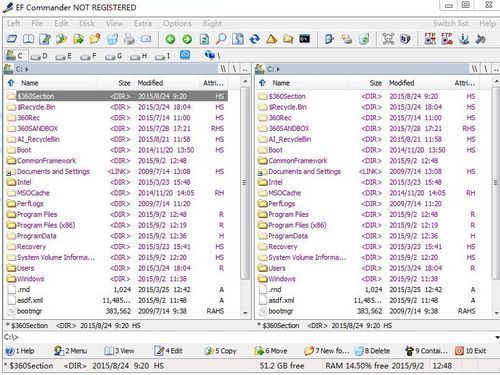Click the open book View icon in toolbar
Viewport: 500px width, 375px height.
(28, 39)
